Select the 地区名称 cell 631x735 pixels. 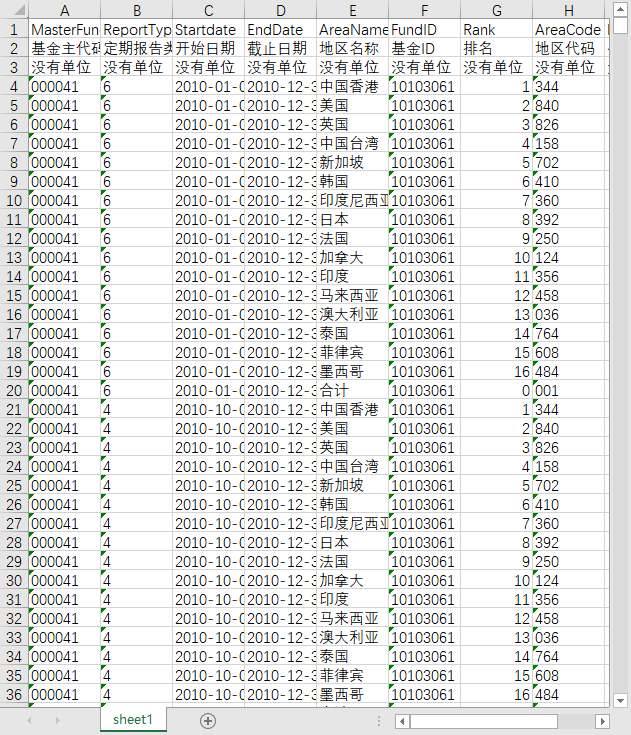pyautogui.click(x=353, y=48)
